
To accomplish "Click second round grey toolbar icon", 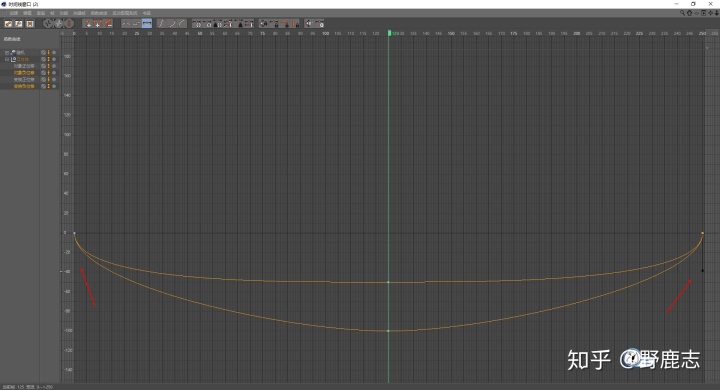I will tap(58, 23).
